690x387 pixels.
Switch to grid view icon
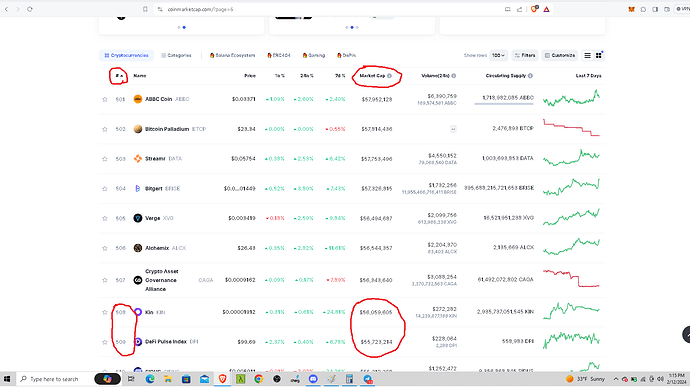(598, 55)
